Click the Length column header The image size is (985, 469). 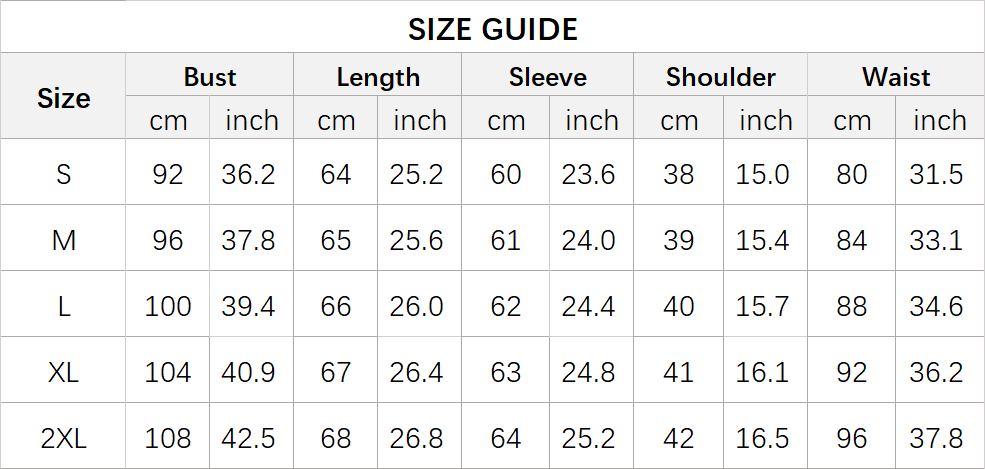point(378,77)
